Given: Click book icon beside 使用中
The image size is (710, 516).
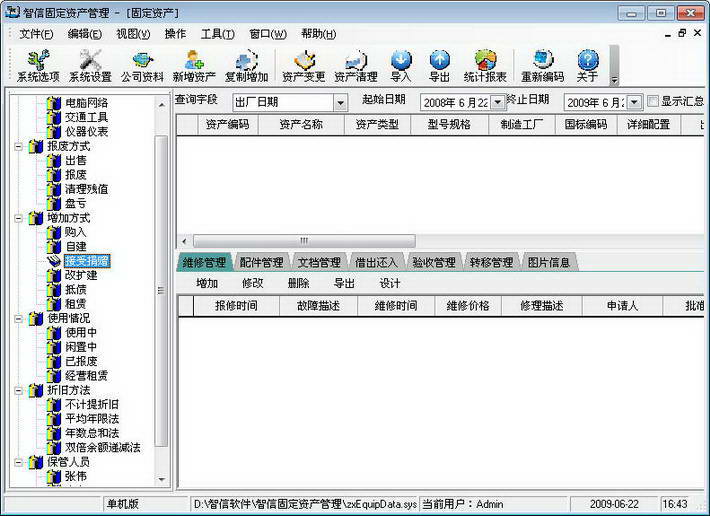Looking at the screenshot, I should tap(53, 333).
